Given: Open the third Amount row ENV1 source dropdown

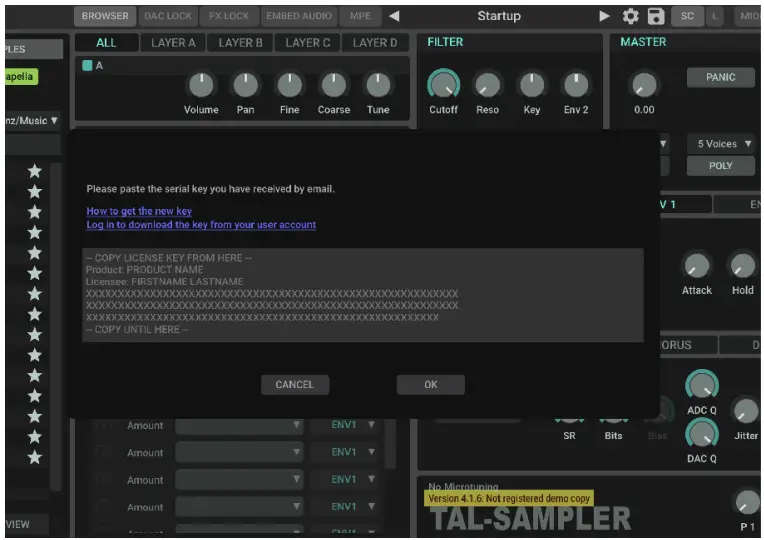Looking at the screenshot, I should [345, 480].
